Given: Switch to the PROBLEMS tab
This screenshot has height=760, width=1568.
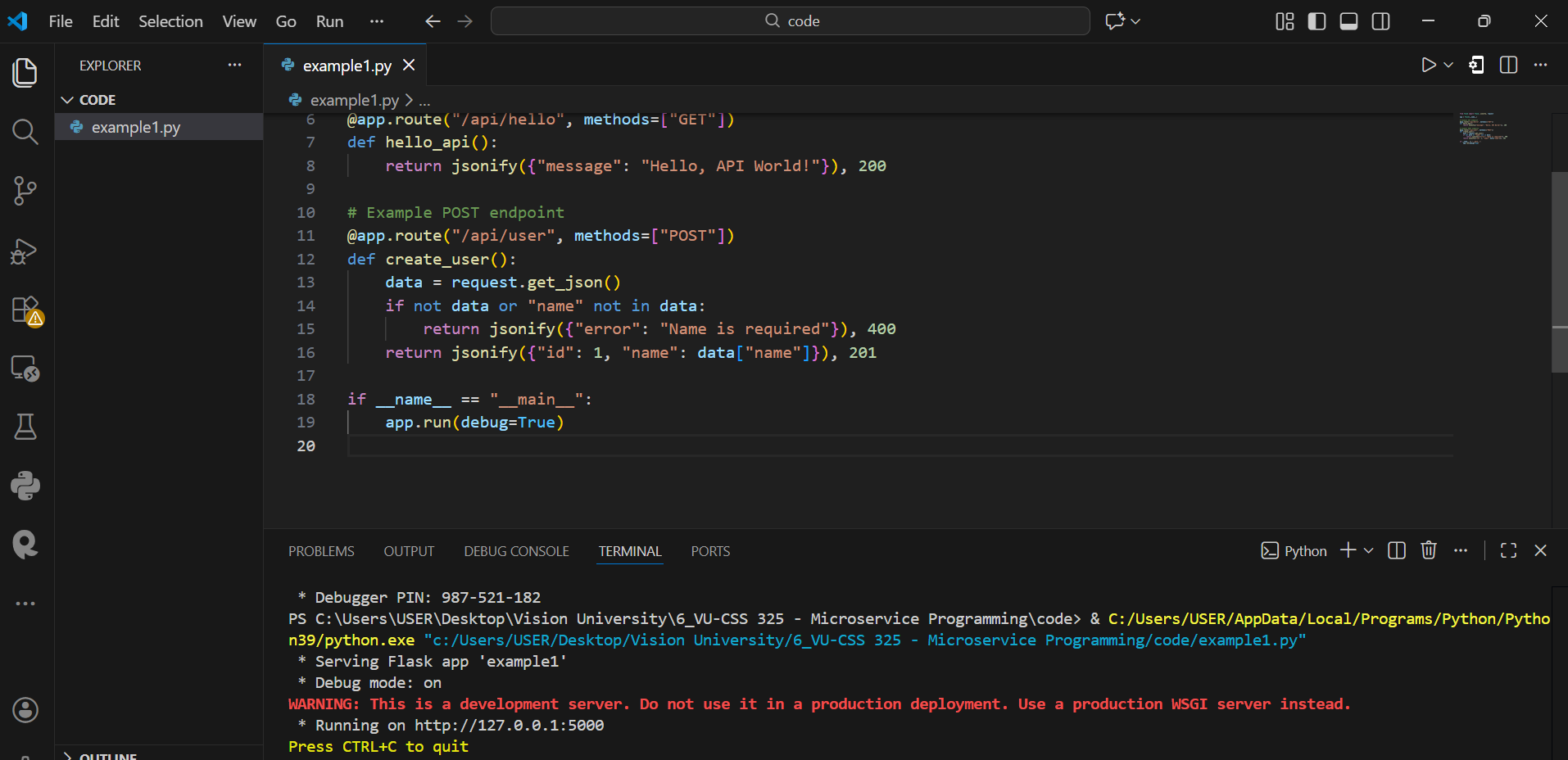Looking at the screenshot, I should coord(321,551).
